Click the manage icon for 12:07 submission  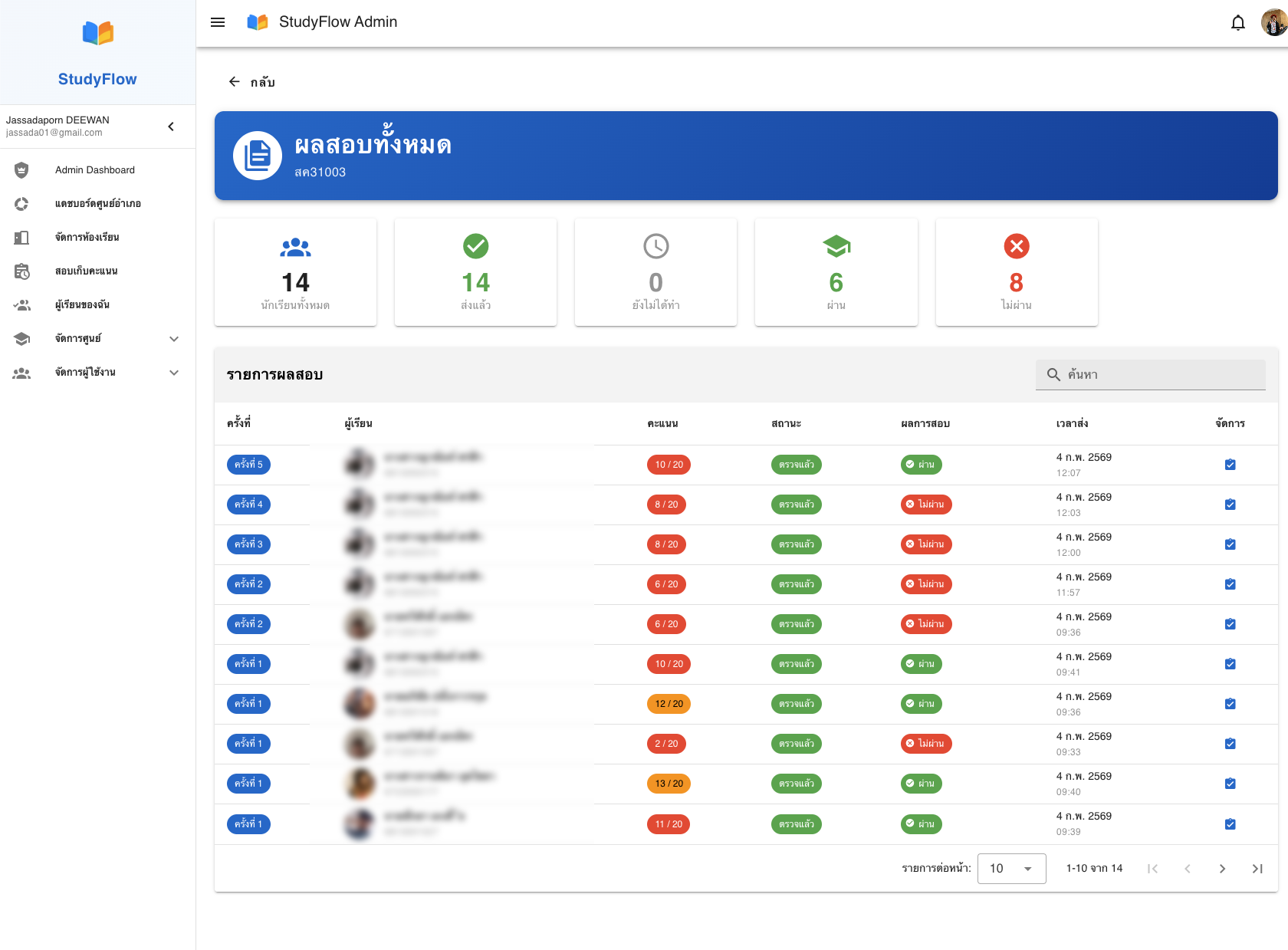tap(1230, 465)
